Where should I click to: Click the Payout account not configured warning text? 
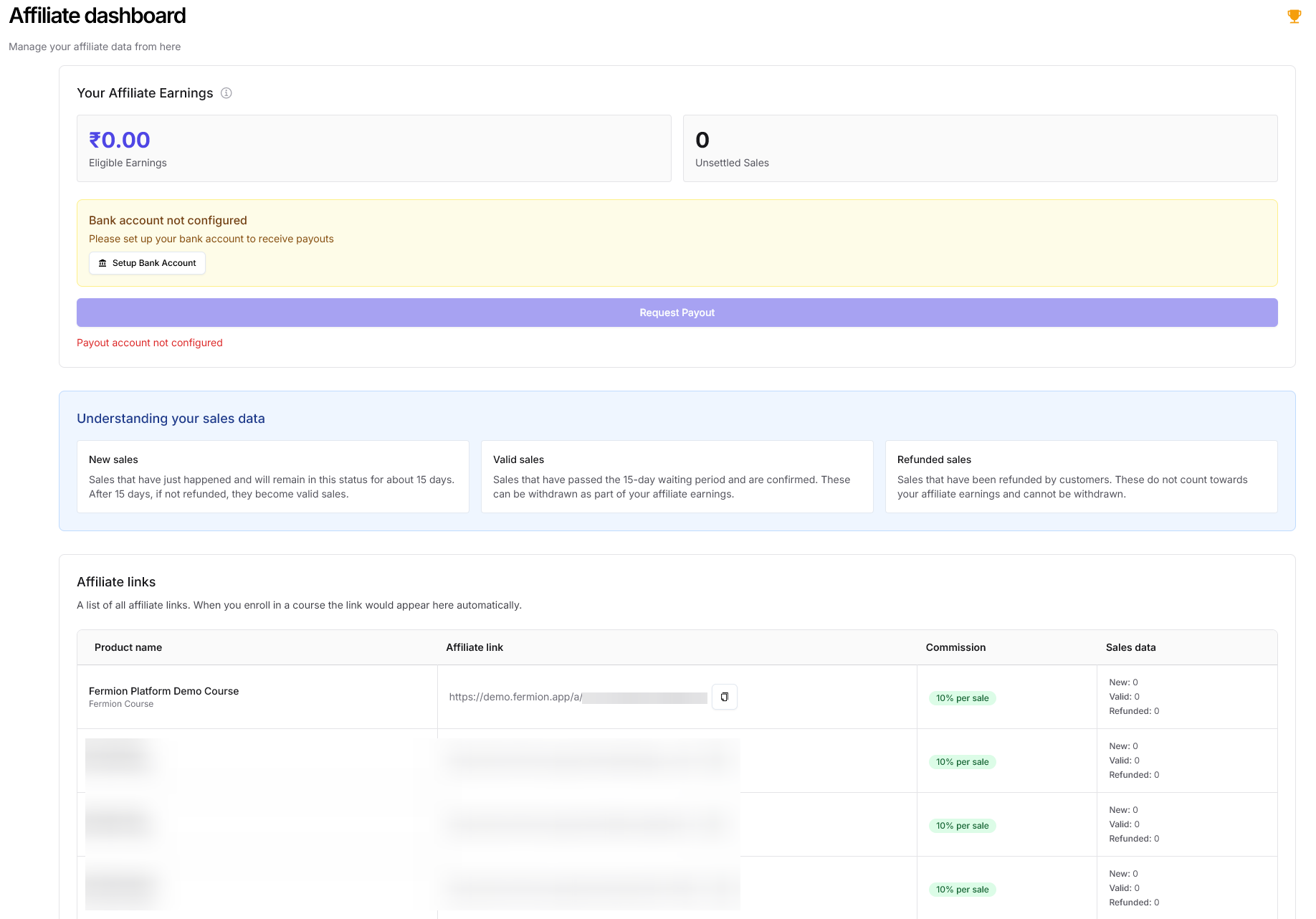click(x=150, y=343)
